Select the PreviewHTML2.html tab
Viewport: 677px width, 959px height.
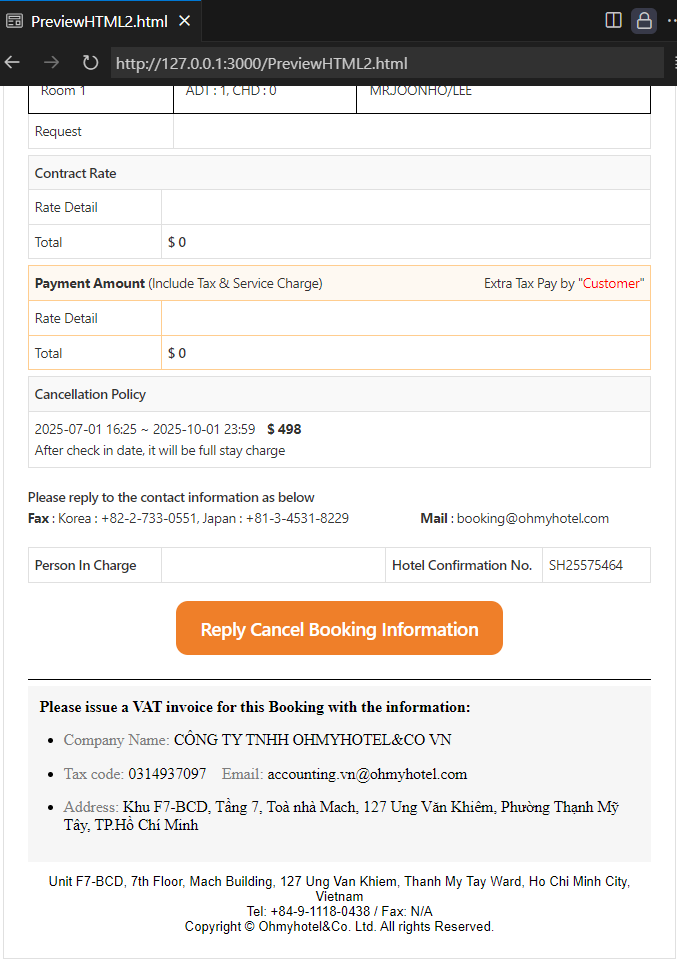99,21
